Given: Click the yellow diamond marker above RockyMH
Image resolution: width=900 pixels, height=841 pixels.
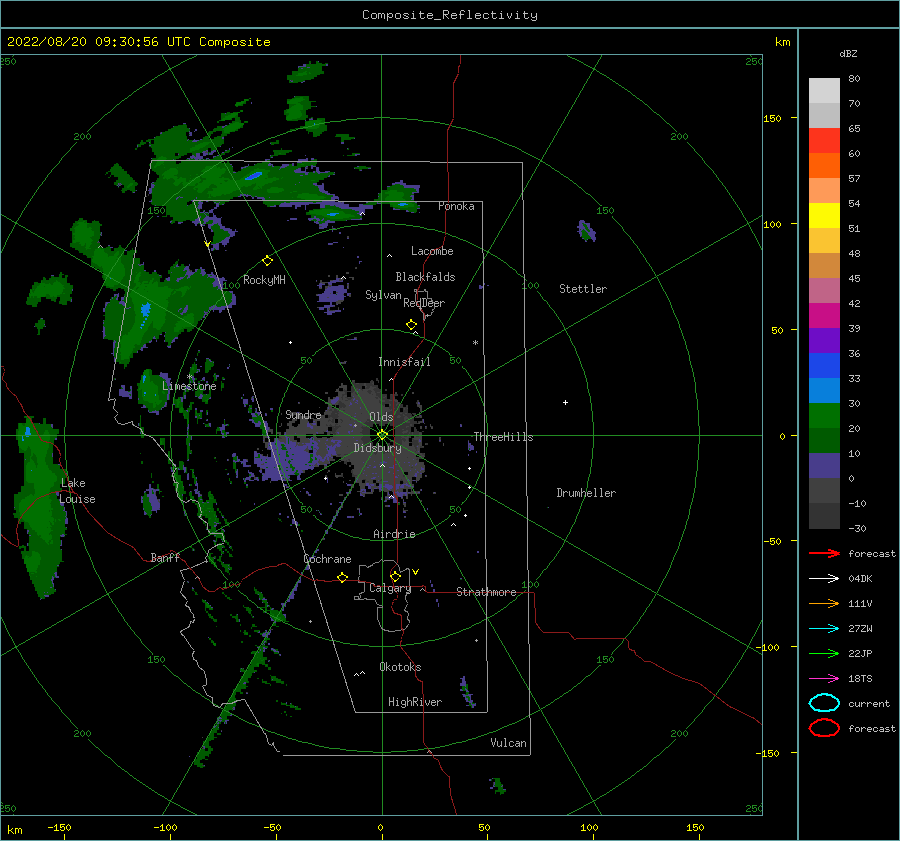Looking at the screenshot, I should pyautogui.click(x=267, y=261).
